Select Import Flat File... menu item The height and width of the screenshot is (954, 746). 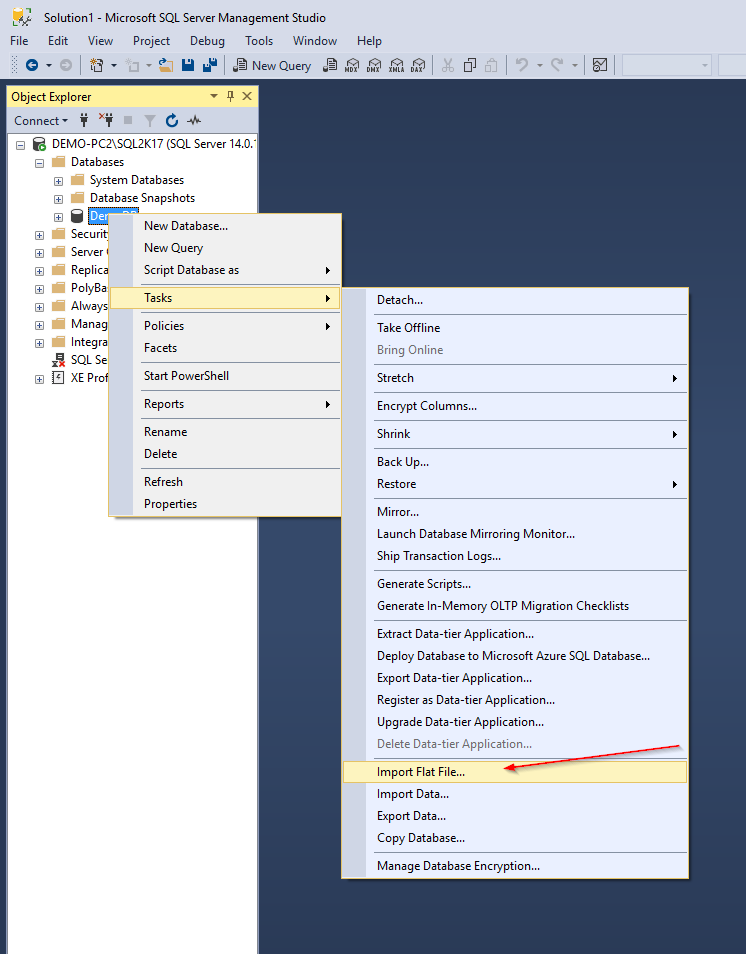coord(515,771)
